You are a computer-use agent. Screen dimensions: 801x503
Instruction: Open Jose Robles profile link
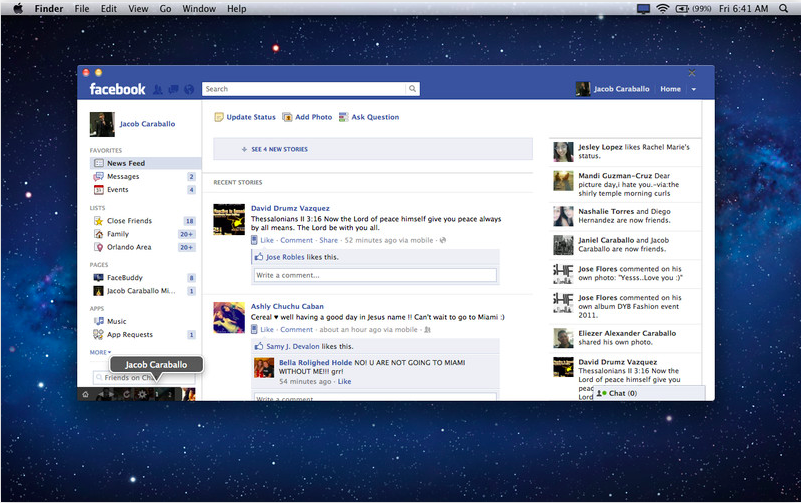tap(285, 257)
